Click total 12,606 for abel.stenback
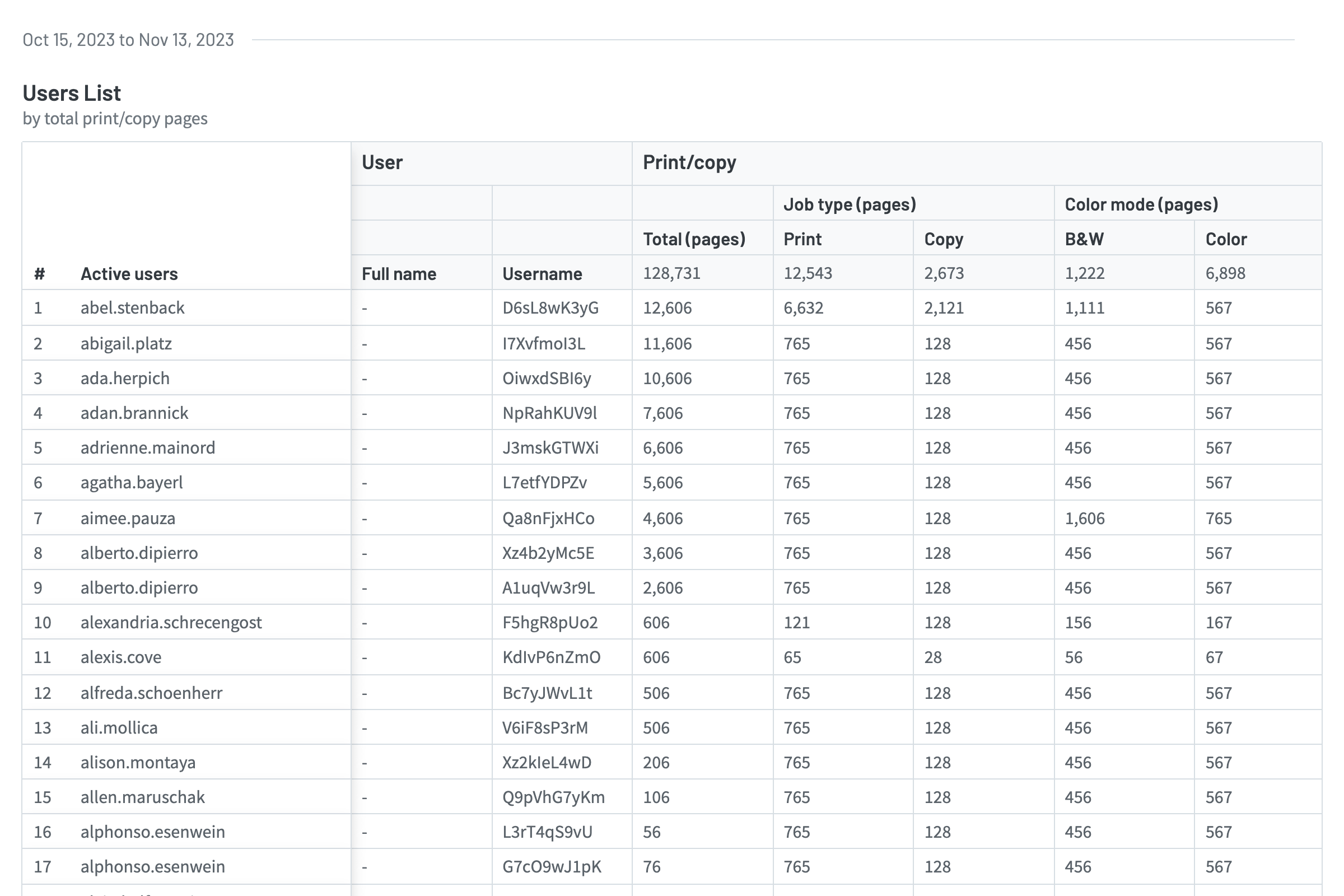Viewport: 1344px width, 896px height. click(x=667, y=308)
